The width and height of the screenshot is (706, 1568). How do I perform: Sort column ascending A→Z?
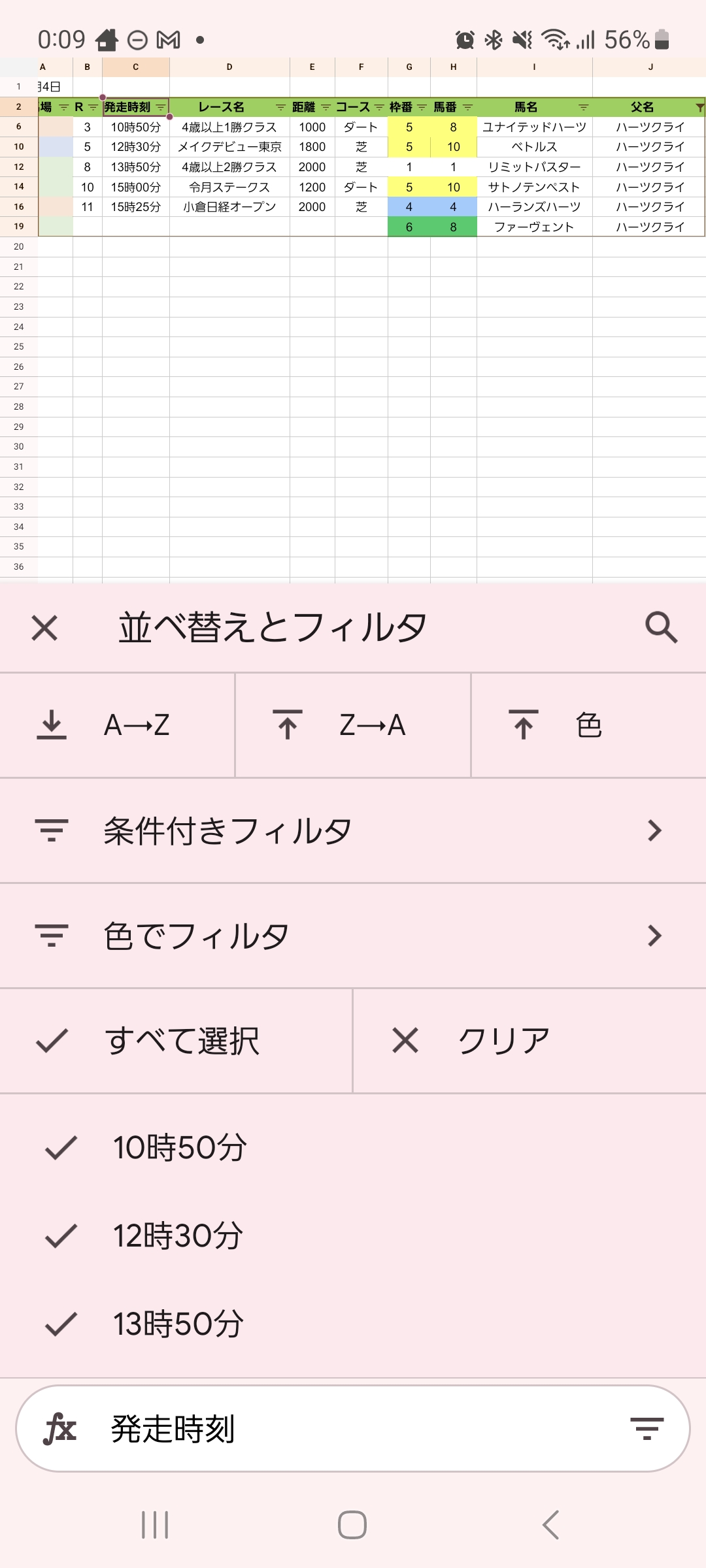118,725
